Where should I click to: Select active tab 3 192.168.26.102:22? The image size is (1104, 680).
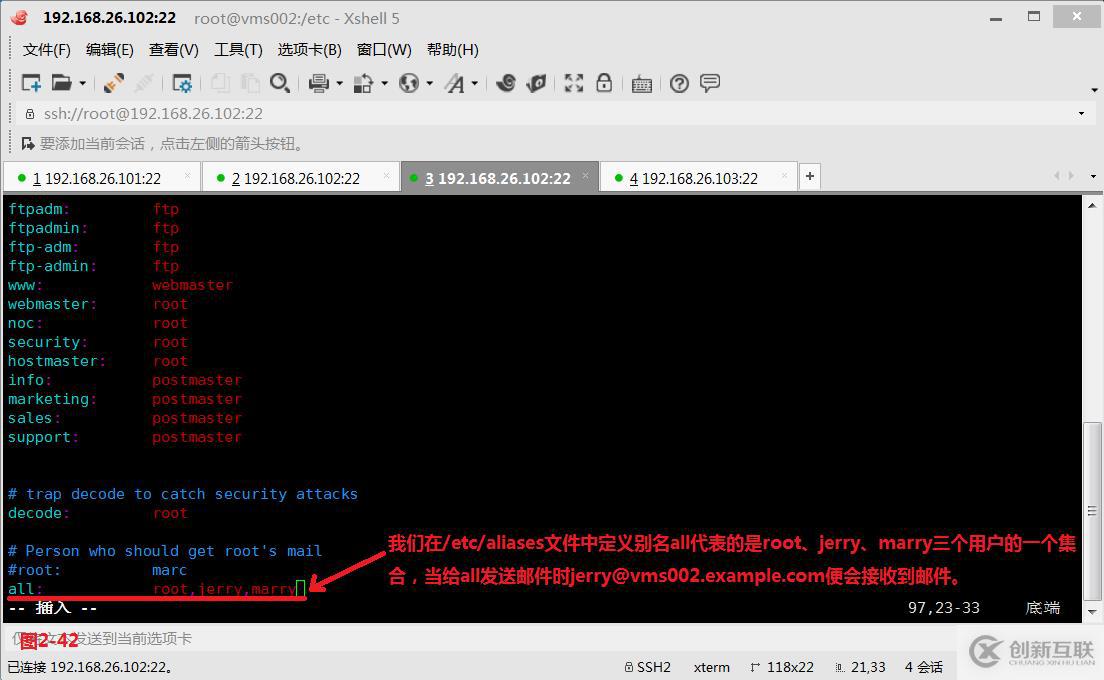500,178
